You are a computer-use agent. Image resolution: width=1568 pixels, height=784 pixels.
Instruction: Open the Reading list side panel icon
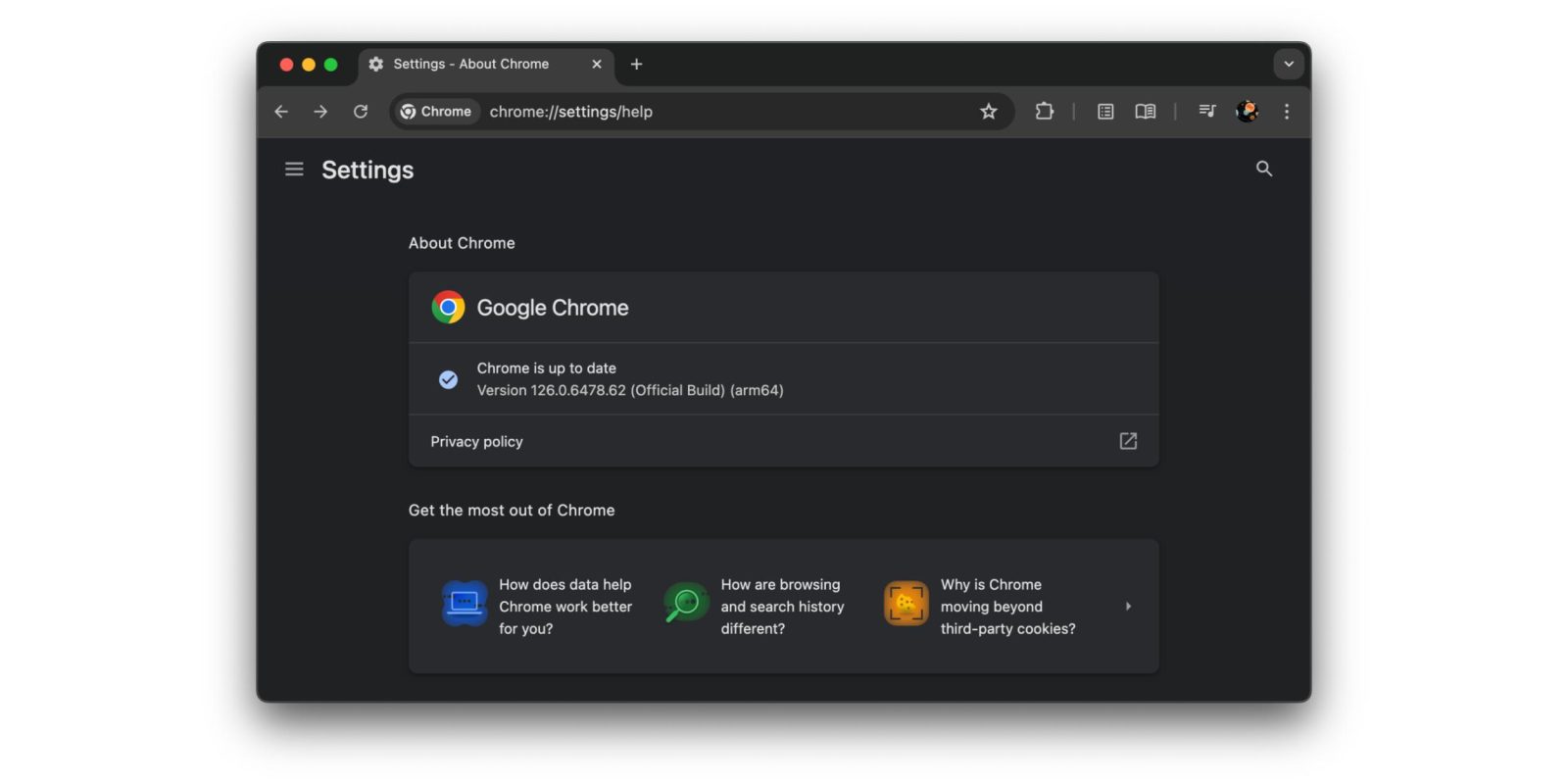pyautogui.click(x=1105, y=112)
